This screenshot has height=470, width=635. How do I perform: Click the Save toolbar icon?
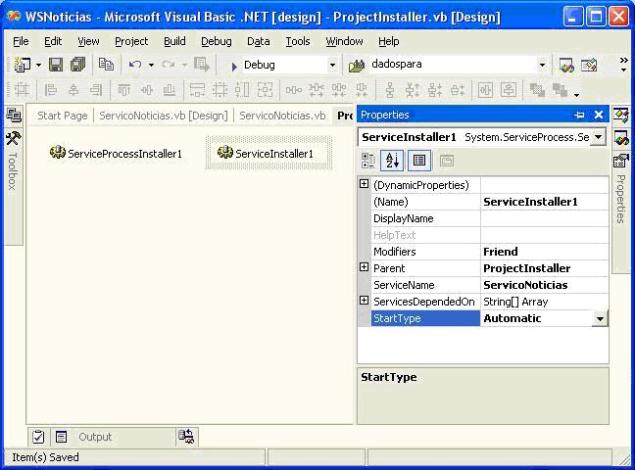pyautogui.click(x=56, y=65)
